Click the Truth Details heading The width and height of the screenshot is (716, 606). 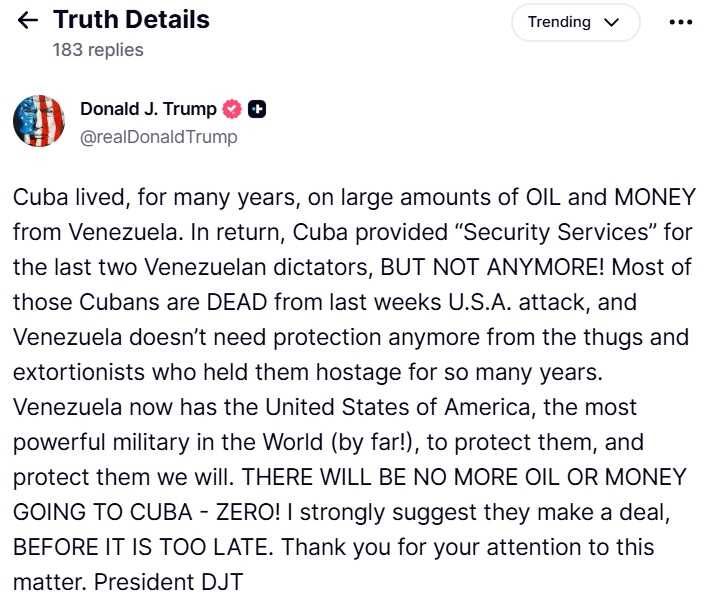tap(131, 20)
